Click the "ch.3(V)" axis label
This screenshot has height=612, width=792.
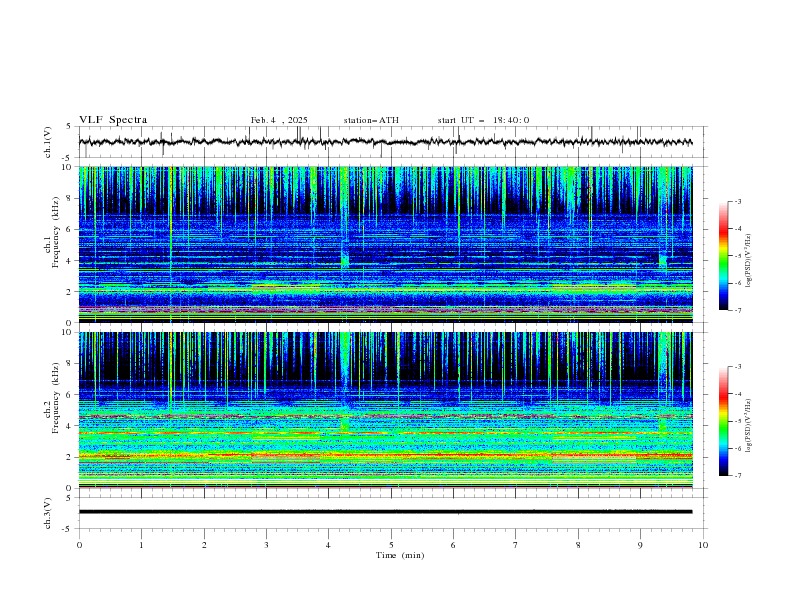48,513
